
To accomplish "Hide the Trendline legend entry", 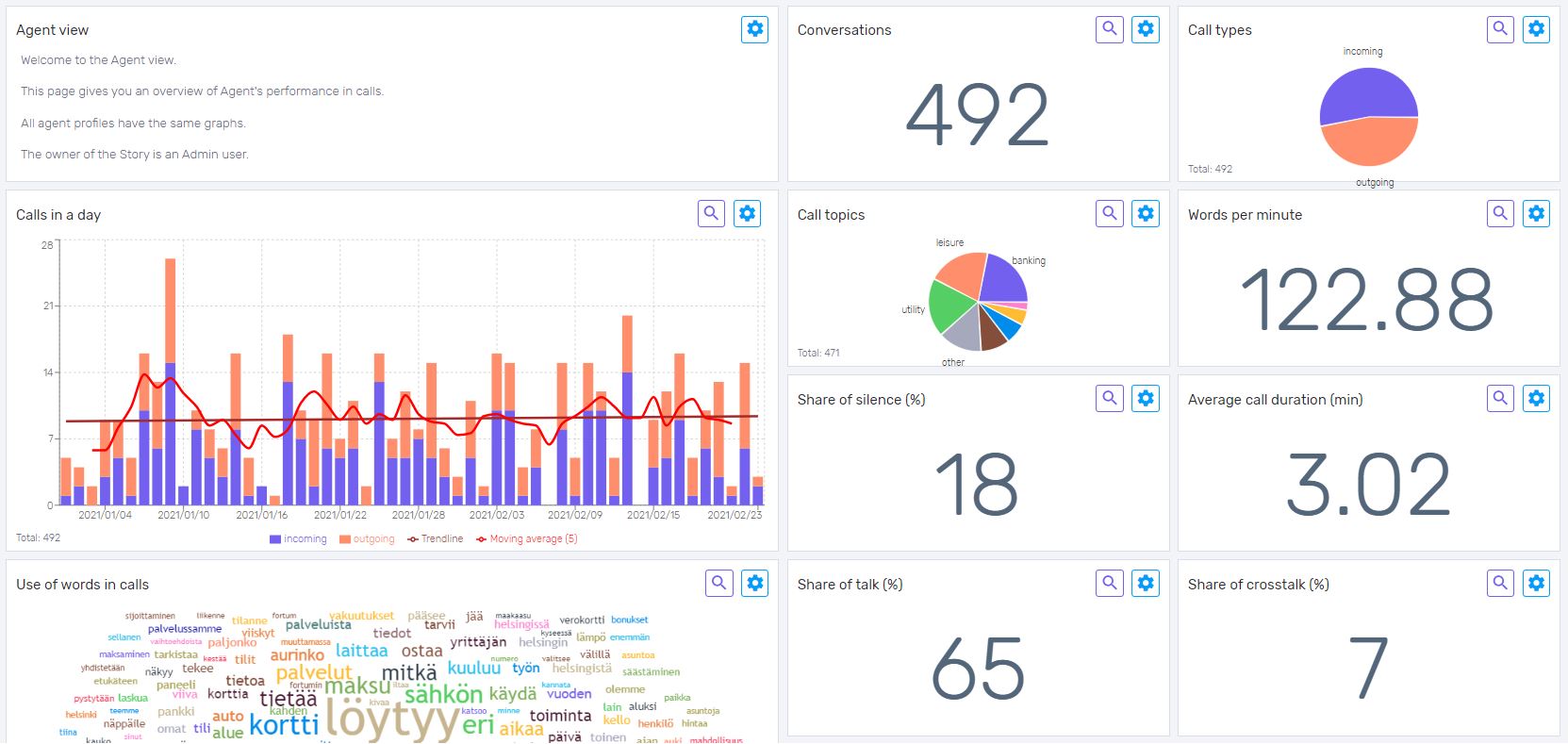I will (436, 539).
